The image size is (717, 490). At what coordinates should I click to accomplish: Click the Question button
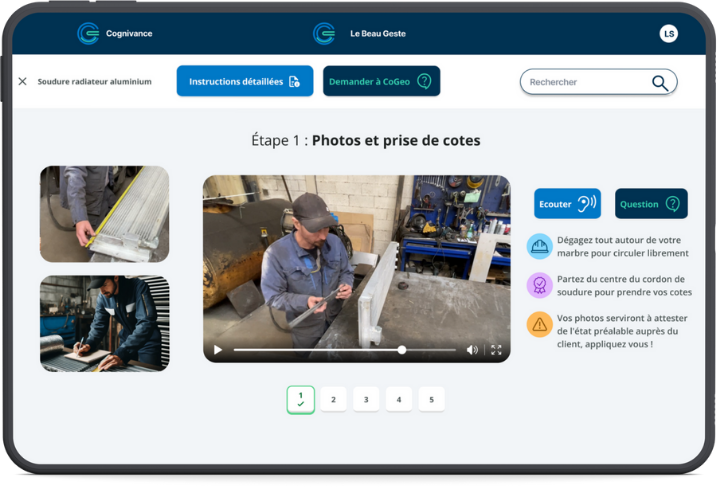click(651, 203)
